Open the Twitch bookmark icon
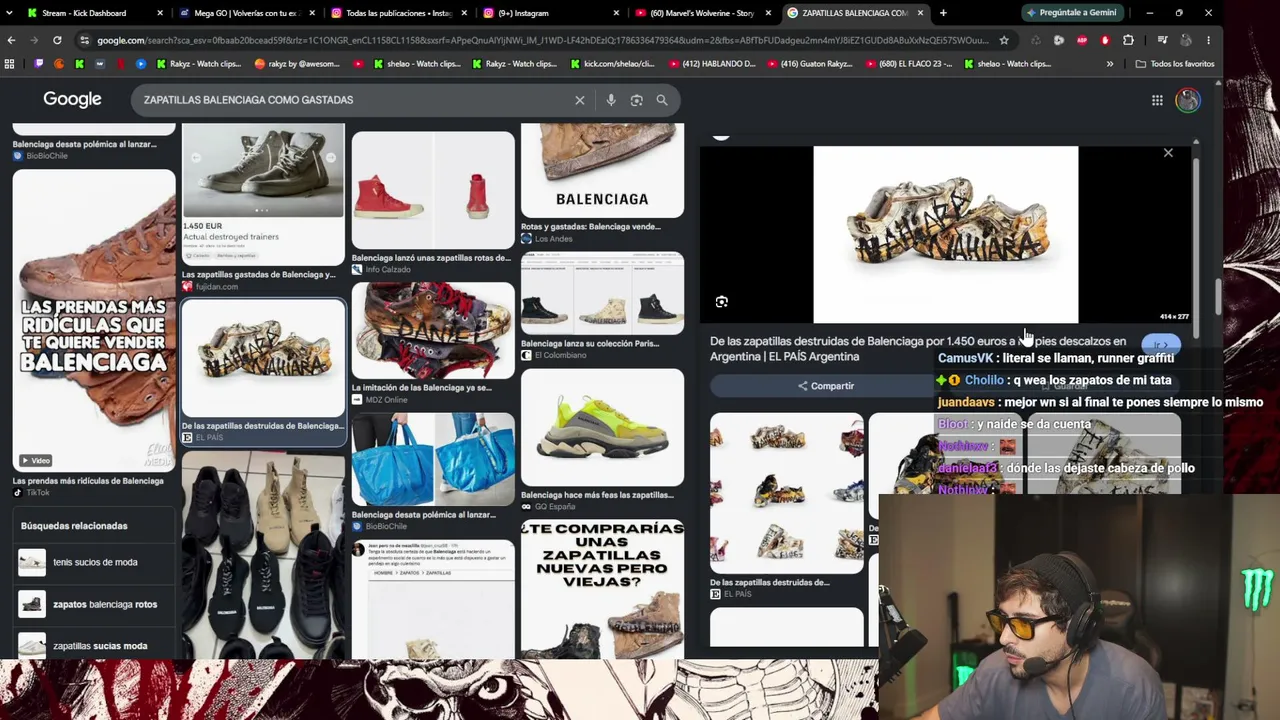Image resolution: width=1280 pixels, height=720 pixels. point(39,64)
